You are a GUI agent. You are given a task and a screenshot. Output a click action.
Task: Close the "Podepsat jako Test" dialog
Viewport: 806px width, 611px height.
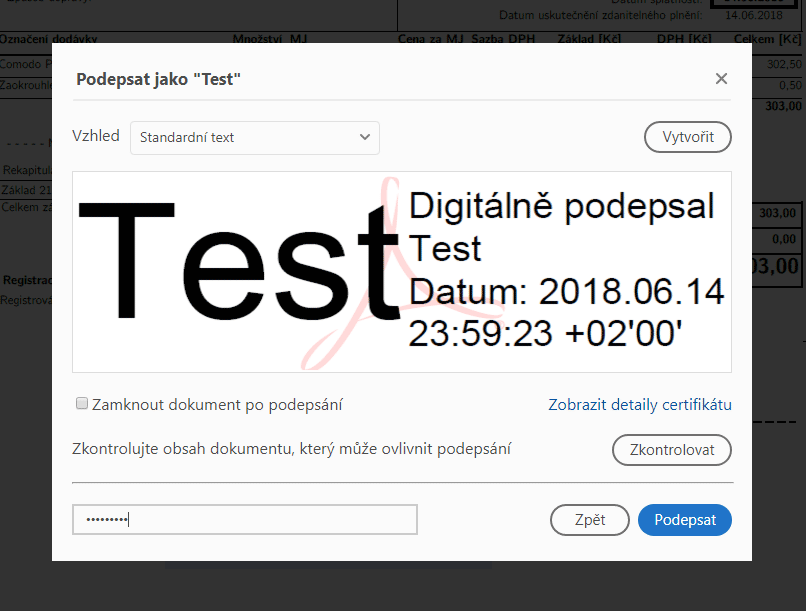pos(721,79)
